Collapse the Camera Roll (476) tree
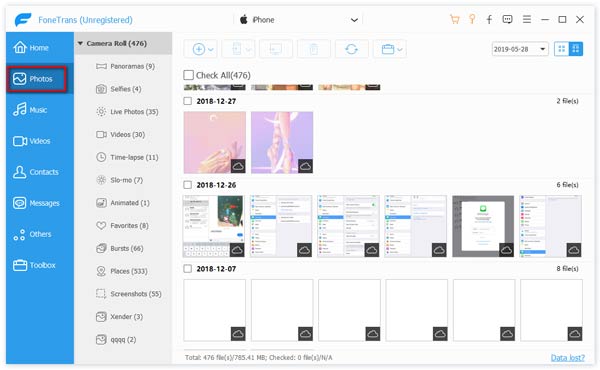The height and width of the screenshot is (370, 600). 80,43
